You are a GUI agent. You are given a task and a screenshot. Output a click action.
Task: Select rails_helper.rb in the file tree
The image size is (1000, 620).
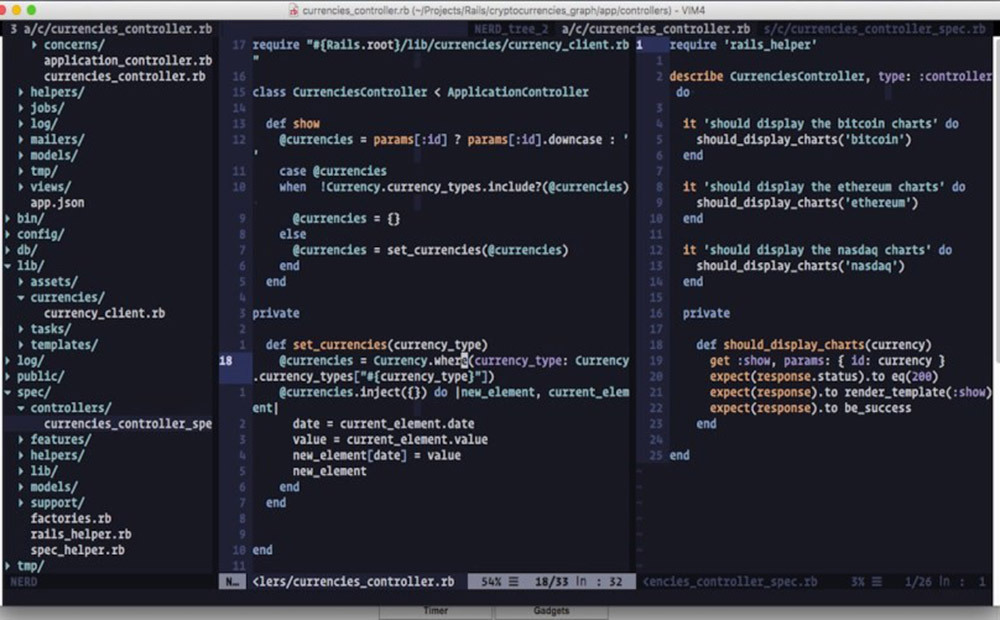point(80,534)
